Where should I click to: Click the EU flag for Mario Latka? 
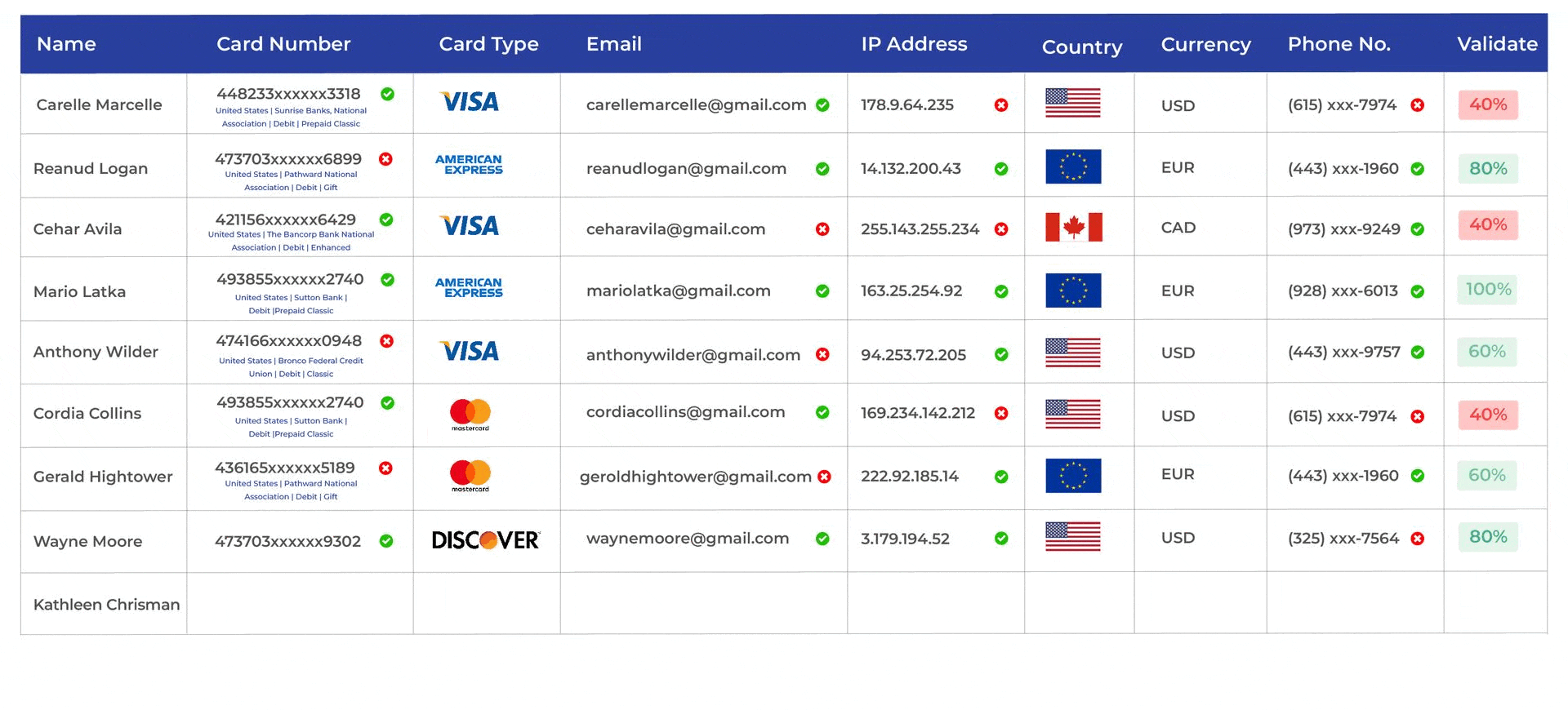coord(1073,291)
